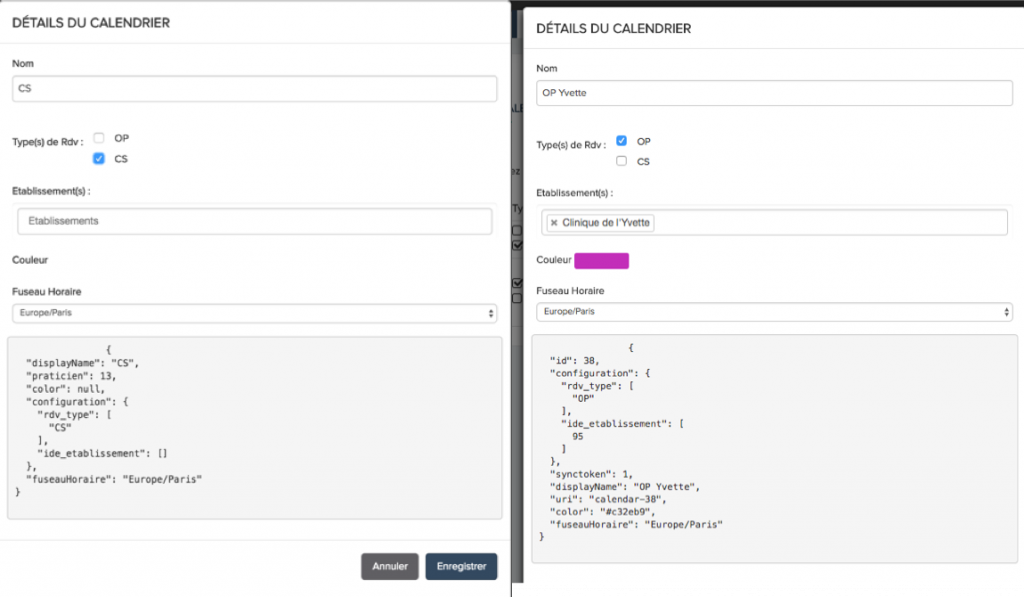This screenshot has width=1024, height=597.
Task: Click the "displayName": "CS" JSON line
Action: click(82, 363)
